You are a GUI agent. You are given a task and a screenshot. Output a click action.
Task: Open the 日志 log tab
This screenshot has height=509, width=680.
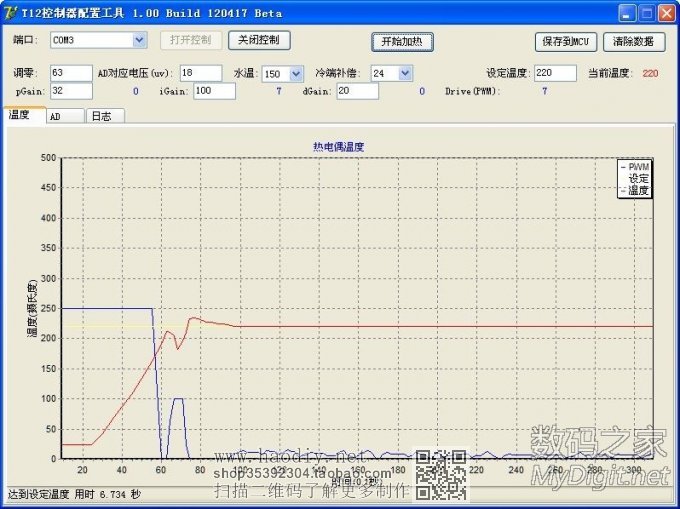pos(101,116)
